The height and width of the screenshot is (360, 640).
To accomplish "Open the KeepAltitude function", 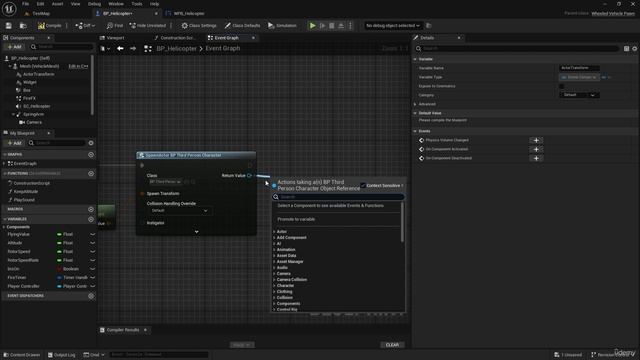I will tap(25, 191).
